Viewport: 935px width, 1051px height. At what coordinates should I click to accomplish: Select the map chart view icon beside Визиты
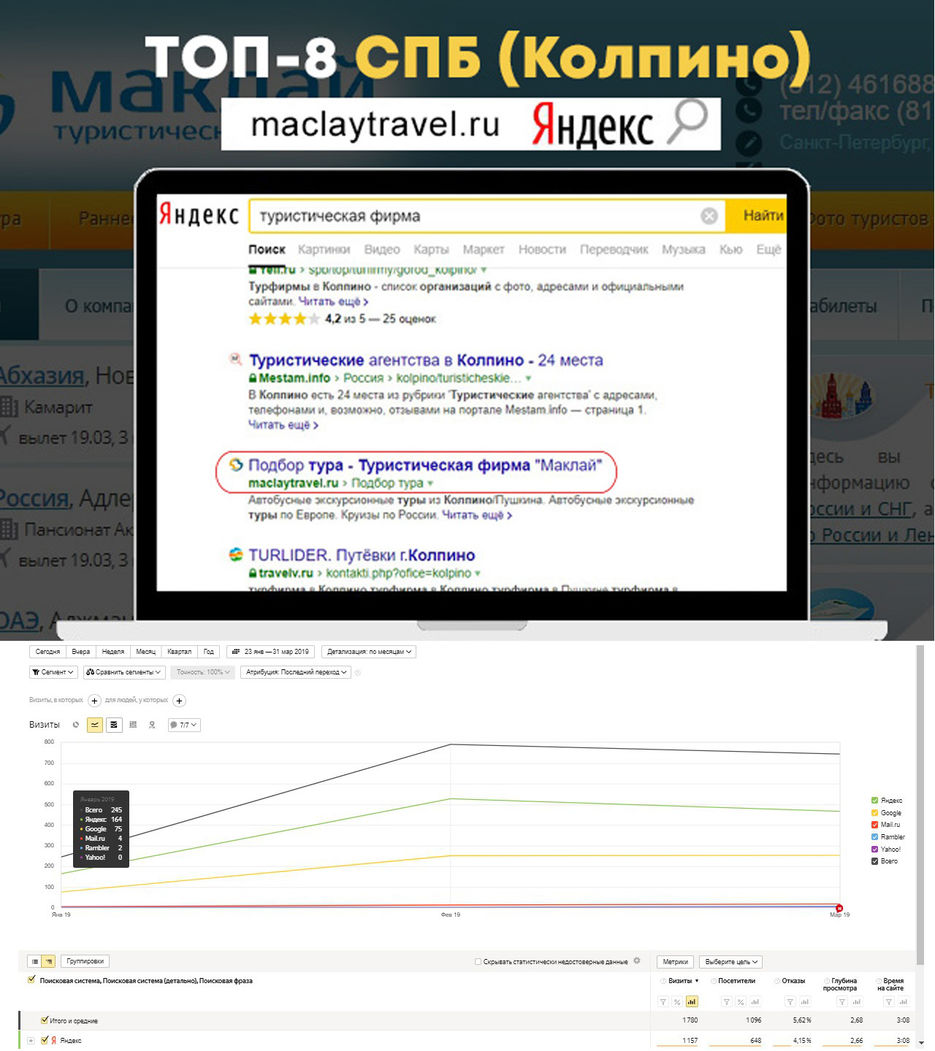(152, 725)
